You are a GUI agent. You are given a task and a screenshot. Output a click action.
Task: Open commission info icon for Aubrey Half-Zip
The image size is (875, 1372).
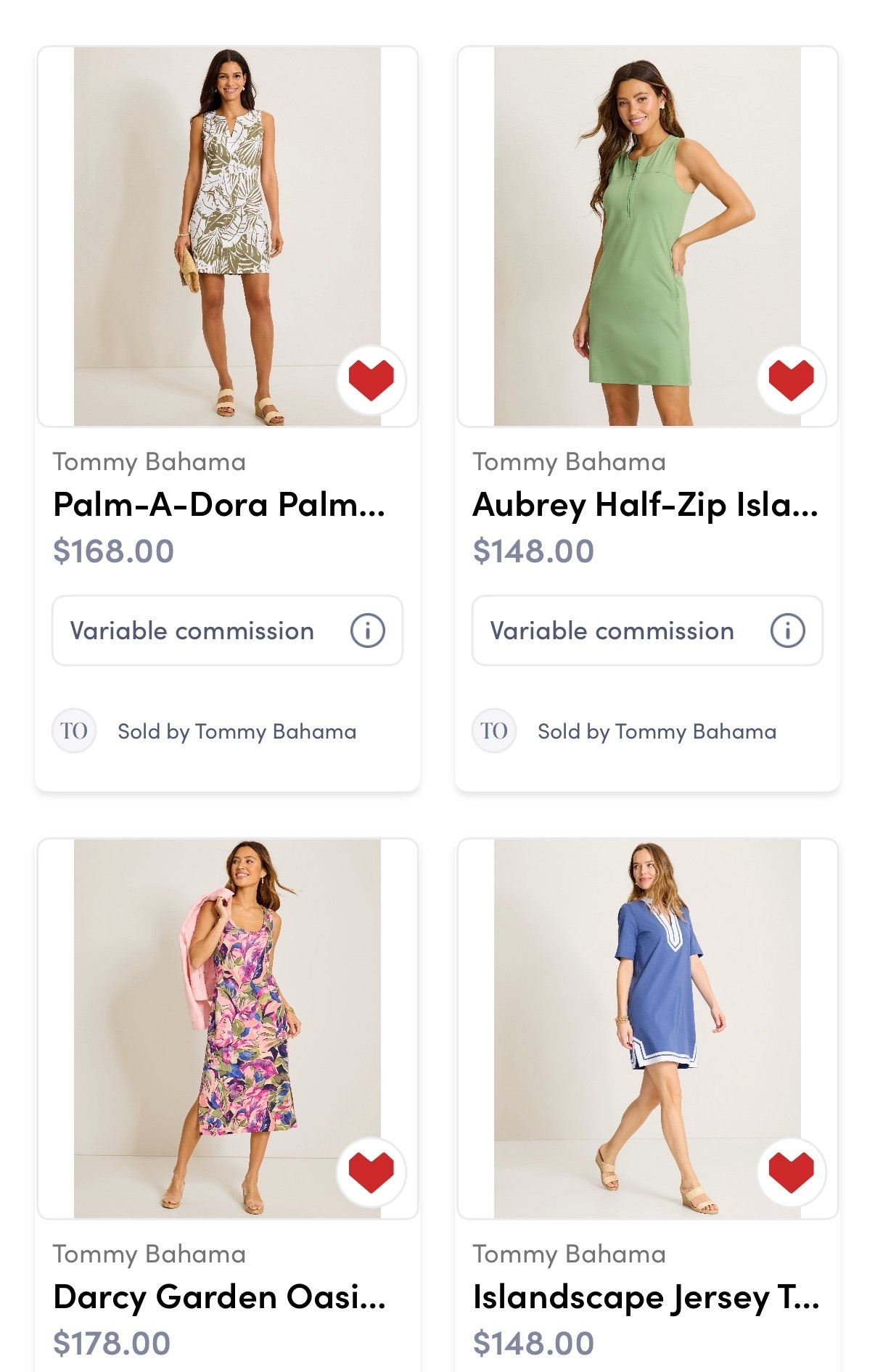pyautogui.click(x=787, y=630)
